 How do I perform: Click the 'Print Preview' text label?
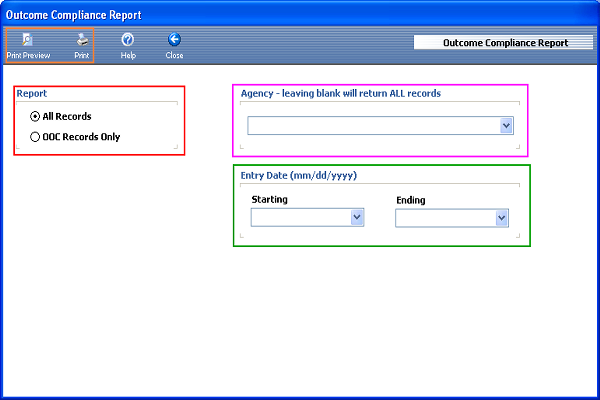[28, 56]
